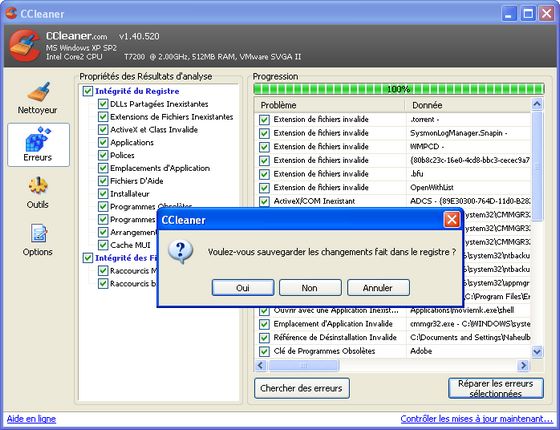Toggle the Cache MUI checkbox

(103, 245)
